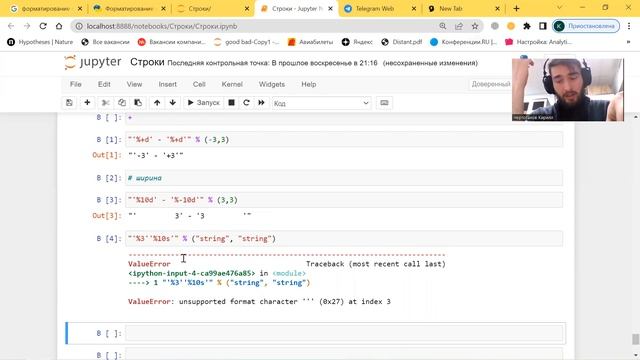Image resolution: width=640 pixels, height=360 pixels.
Task: Open the Insert menu
Action: 168,84
